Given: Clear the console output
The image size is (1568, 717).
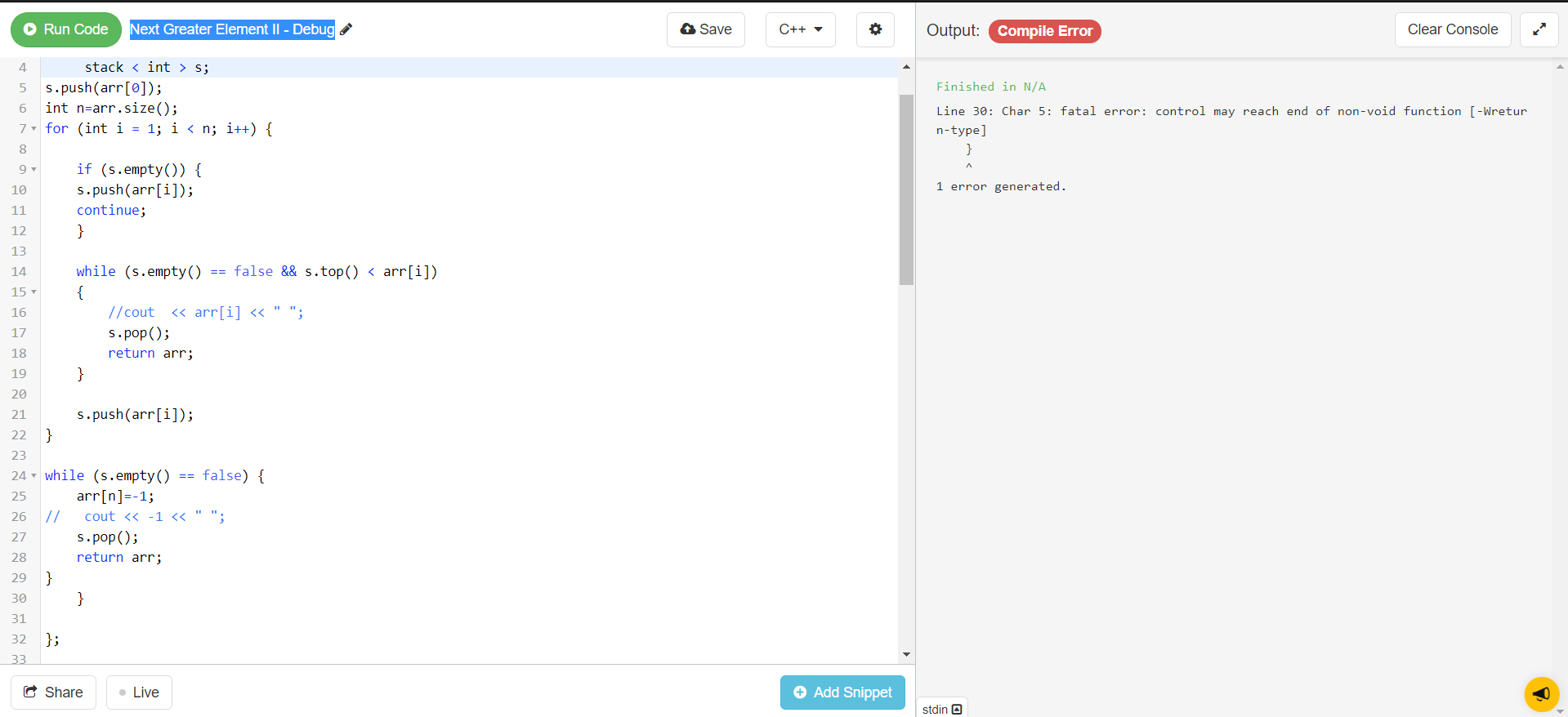Looking at the screenshot, I should pyautogui.click(x=1452, y=29).
